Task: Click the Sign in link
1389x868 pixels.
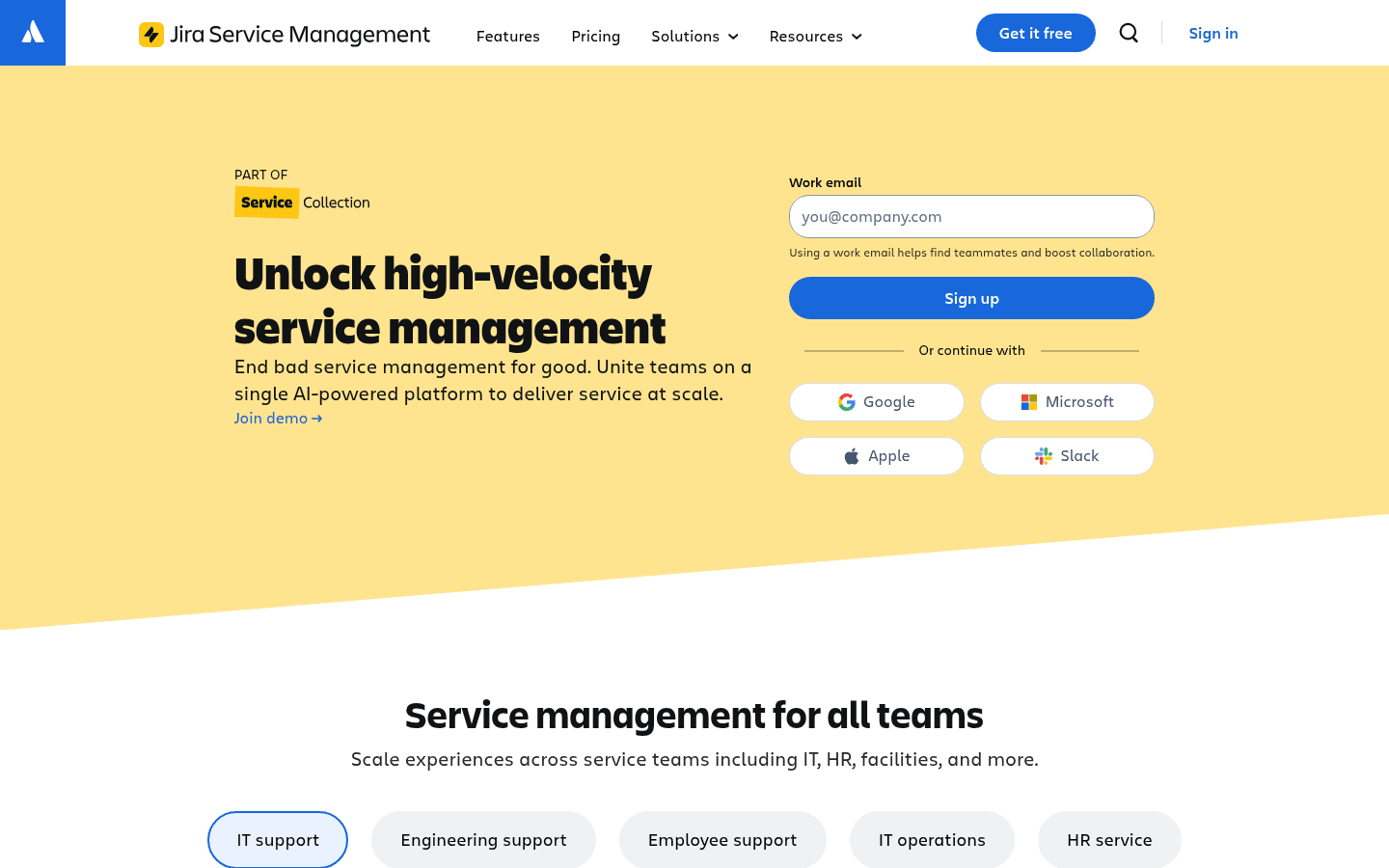Action: point(1213,33)
